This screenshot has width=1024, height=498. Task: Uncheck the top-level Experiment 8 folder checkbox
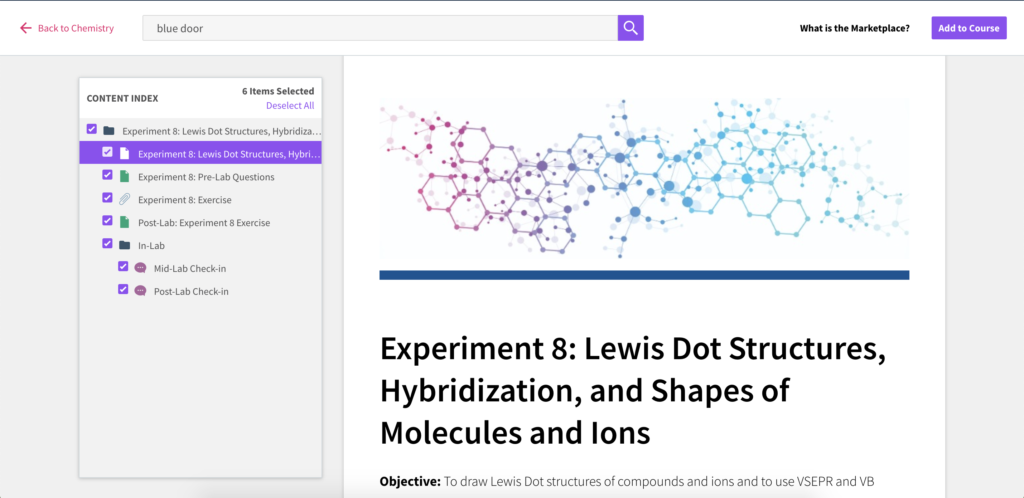point(91,129)
